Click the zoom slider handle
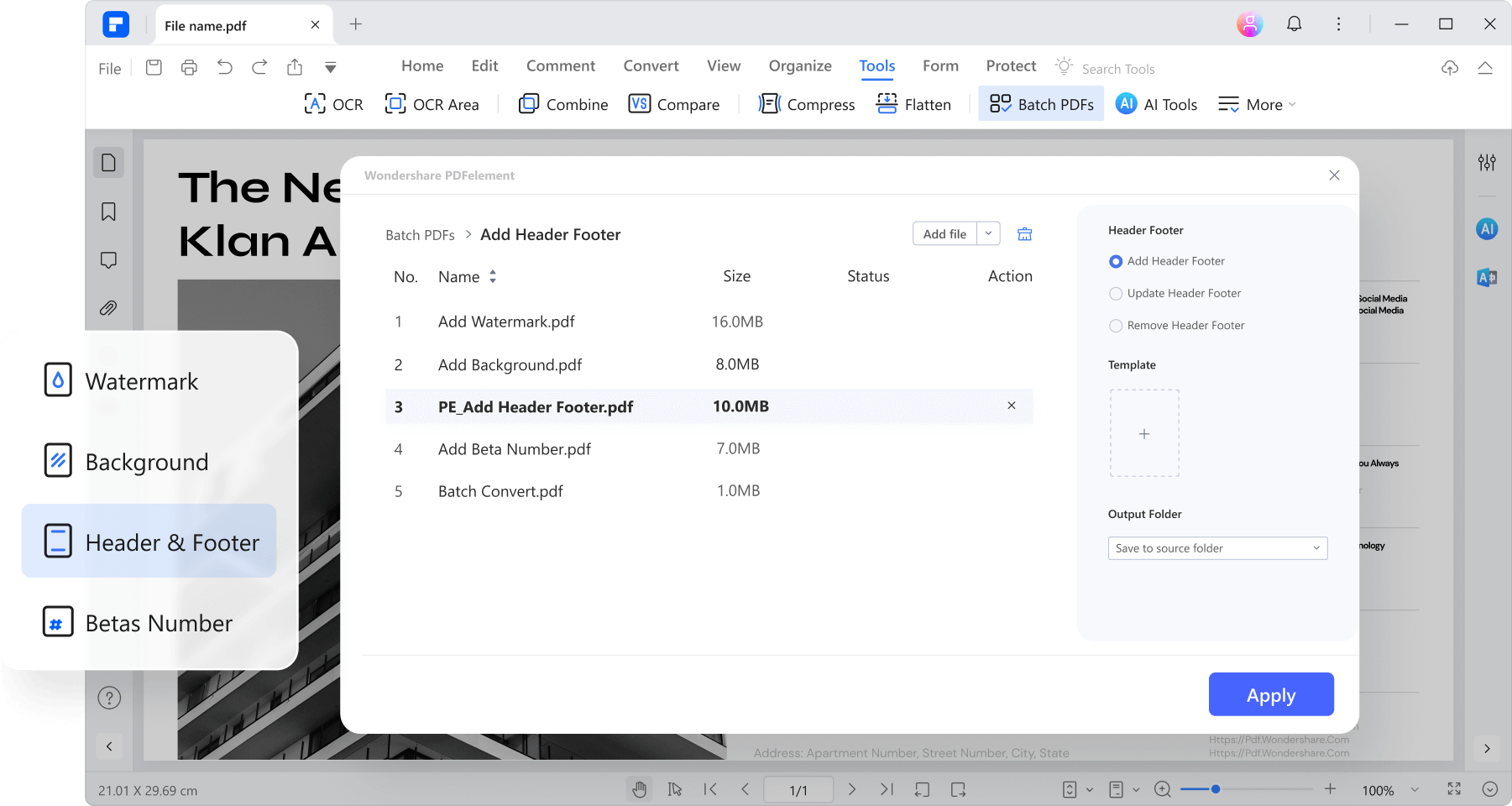The image size is (1512, 806). click(1215, 789)
